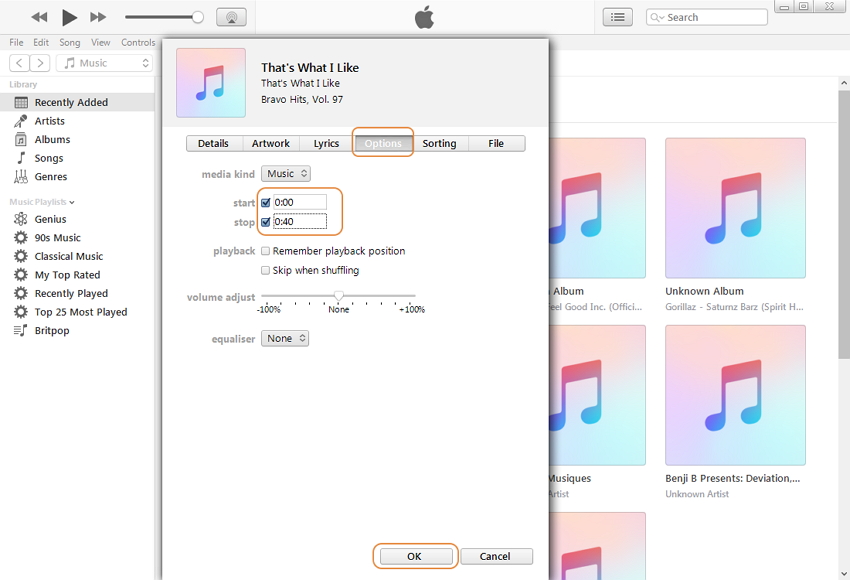Open the Song menu
This screenshot has width=850, height=580.
click(x=70, y=43)
